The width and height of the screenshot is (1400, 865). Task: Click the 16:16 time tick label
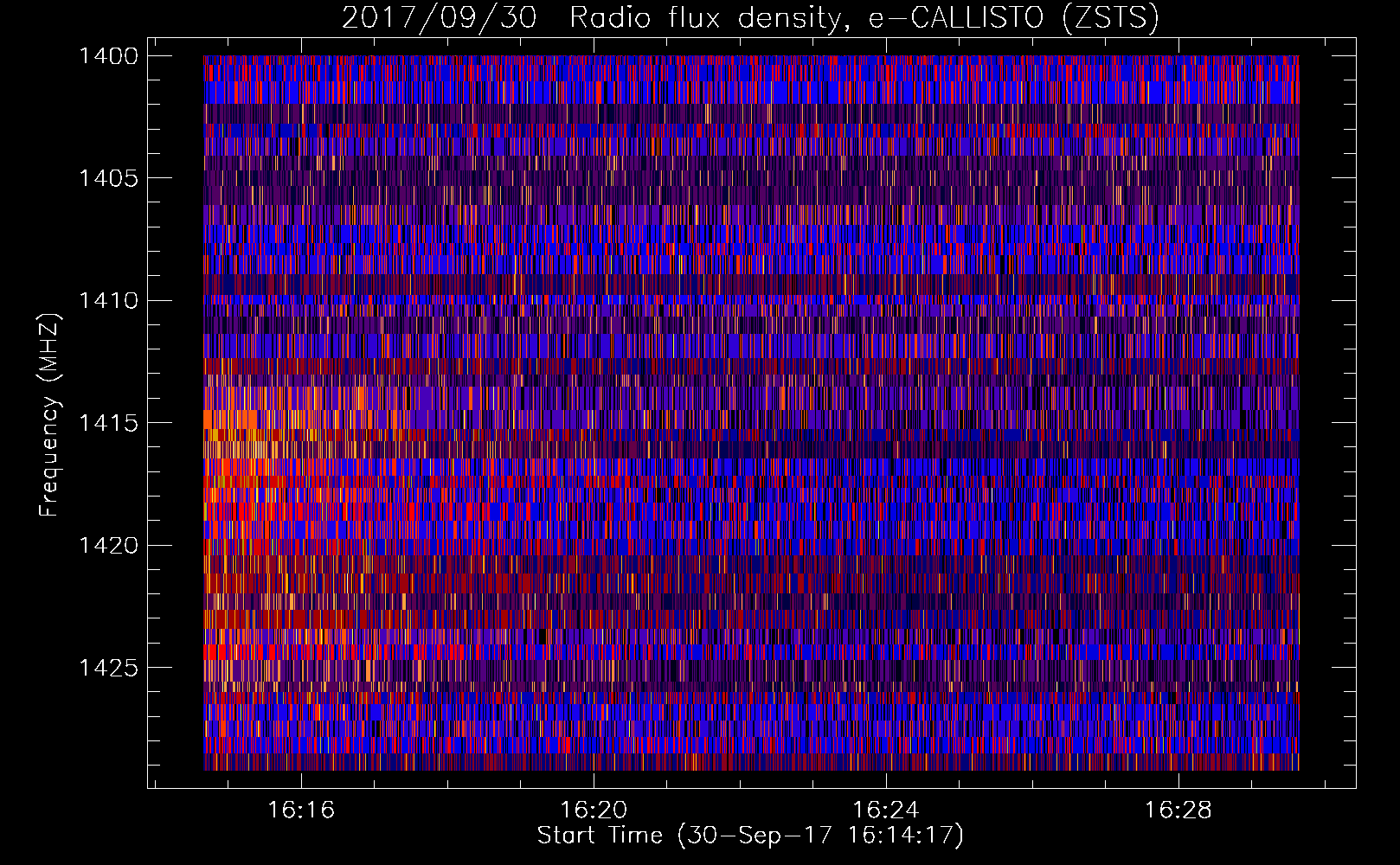301,811
